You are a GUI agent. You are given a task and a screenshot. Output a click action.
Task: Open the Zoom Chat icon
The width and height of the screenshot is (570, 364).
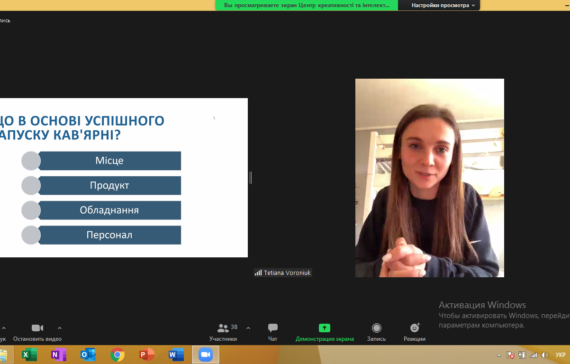(x=273, y=328)
